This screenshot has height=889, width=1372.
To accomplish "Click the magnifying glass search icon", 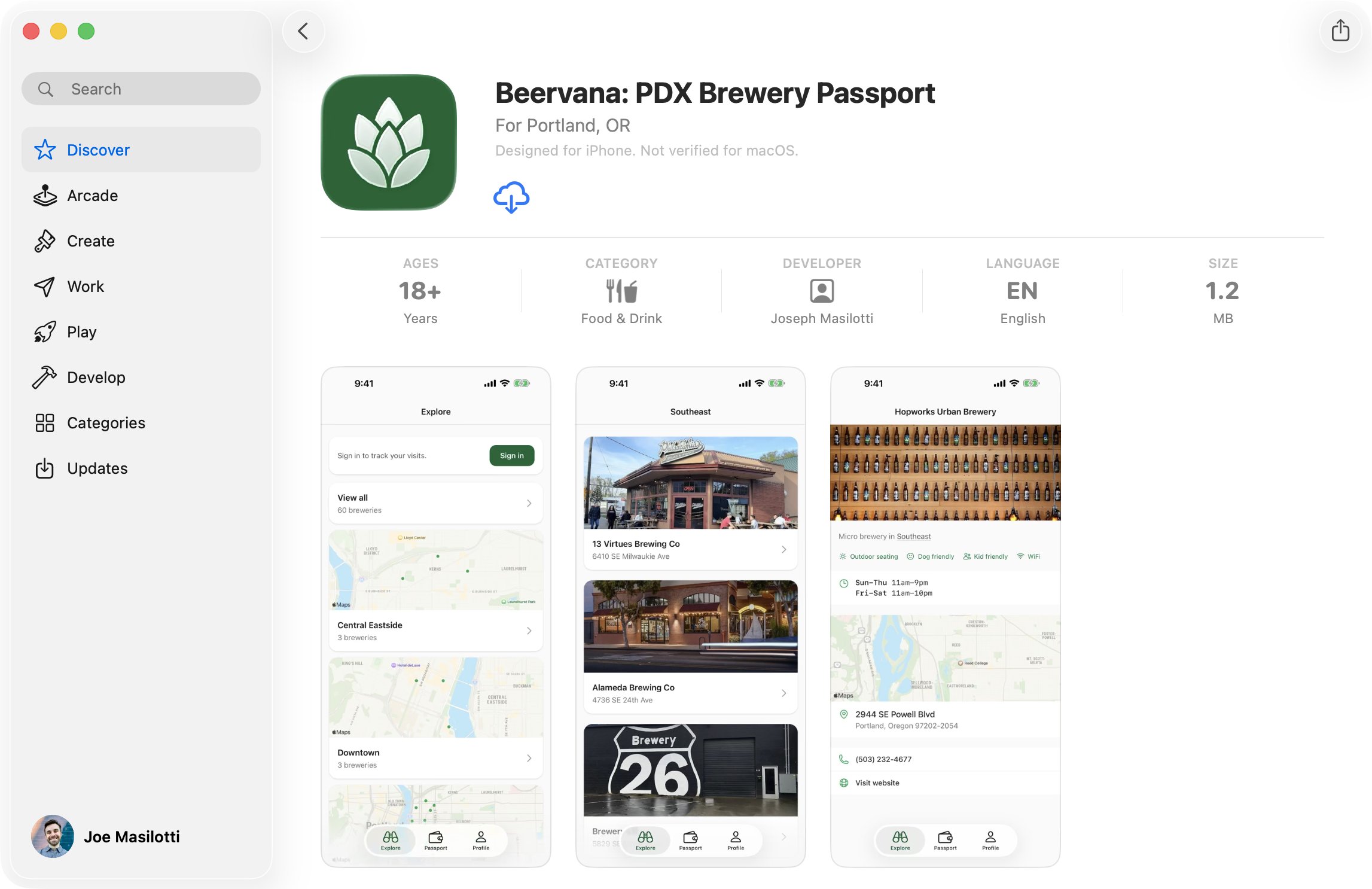I will point(45,89).
